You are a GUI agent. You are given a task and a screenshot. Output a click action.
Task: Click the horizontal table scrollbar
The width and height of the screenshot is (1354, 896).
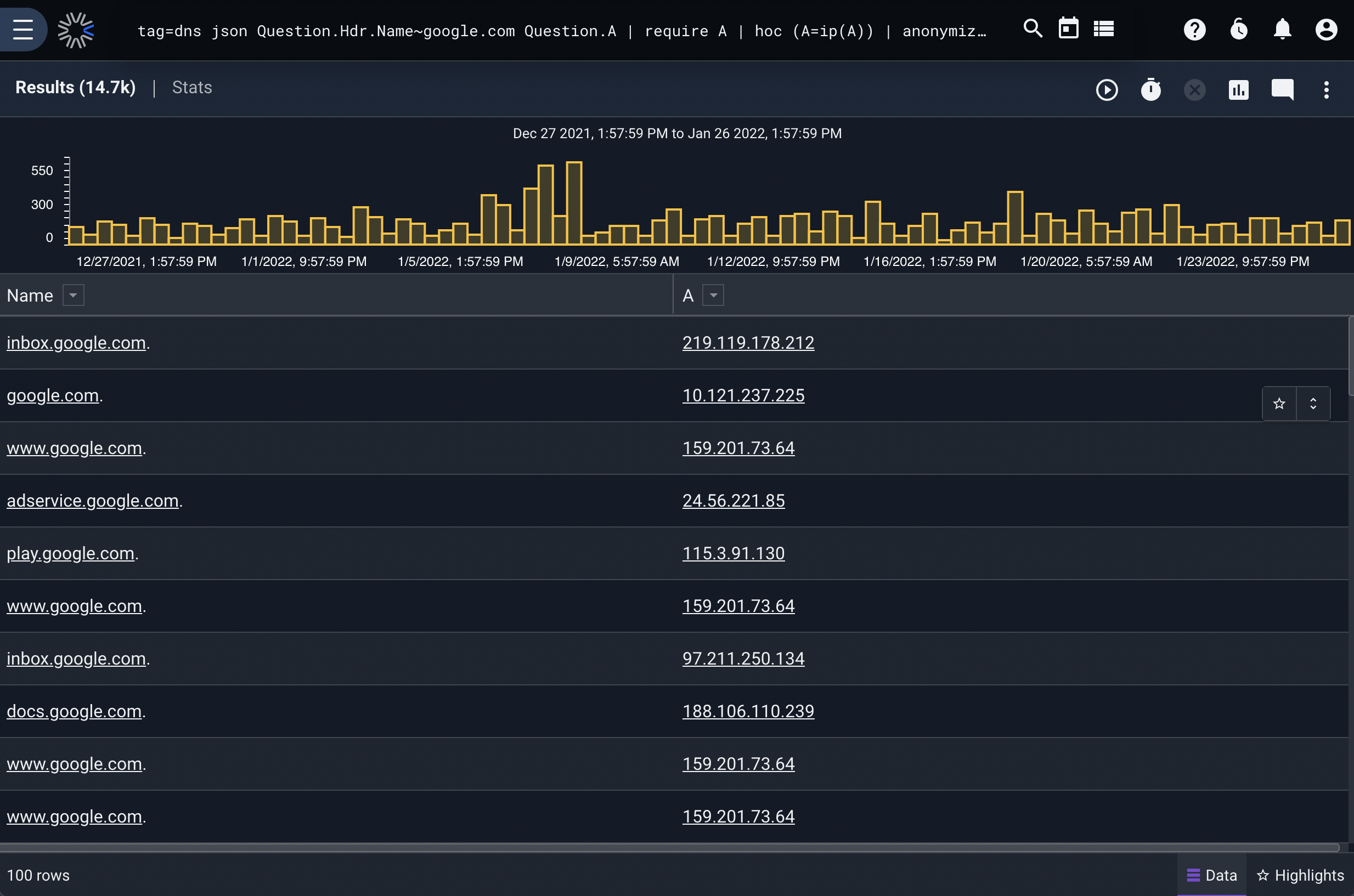pos(670,847)
